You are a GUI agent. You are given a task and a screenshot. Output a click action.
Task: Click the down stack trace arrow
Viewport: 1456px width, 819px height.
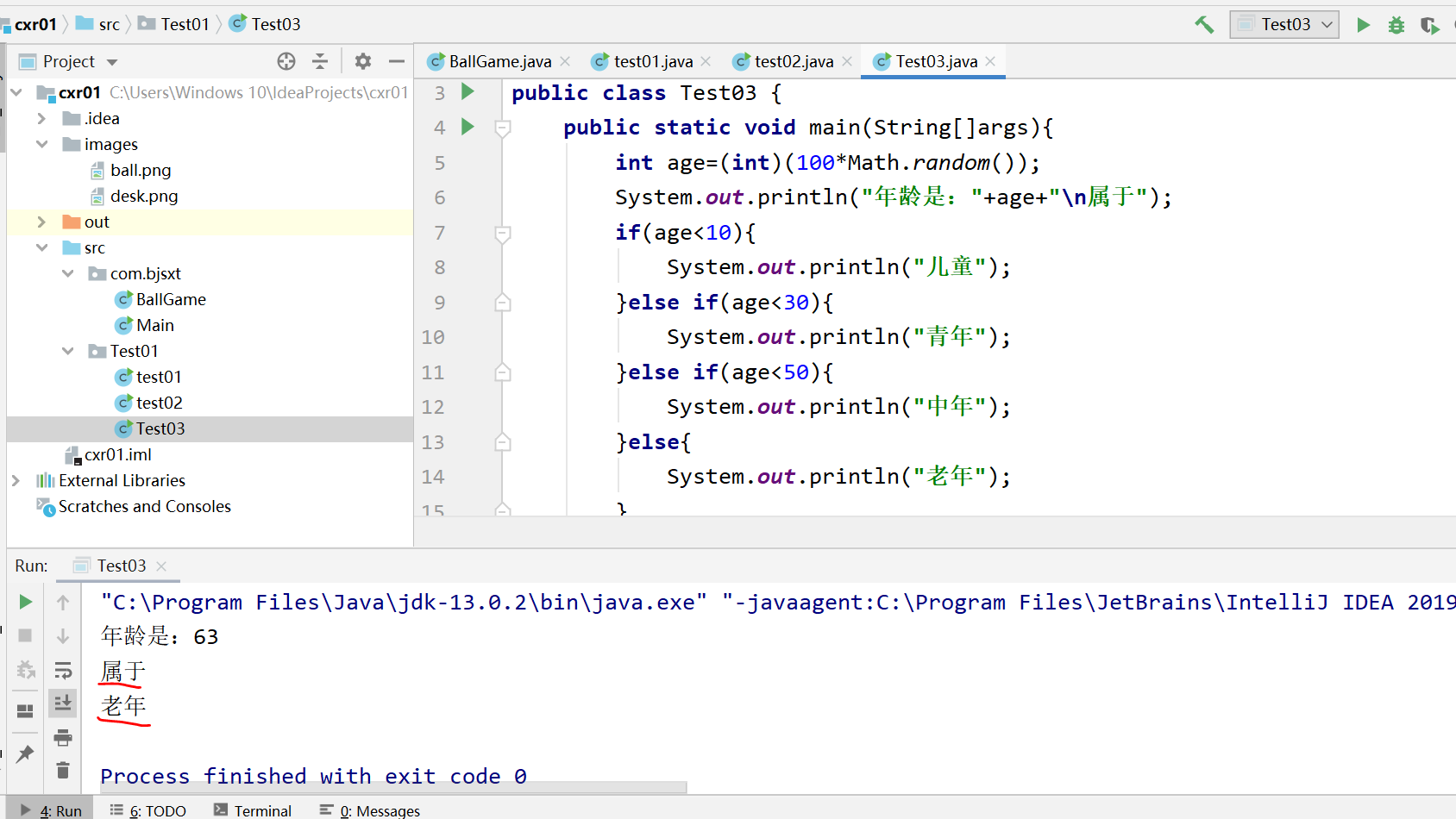63,636
